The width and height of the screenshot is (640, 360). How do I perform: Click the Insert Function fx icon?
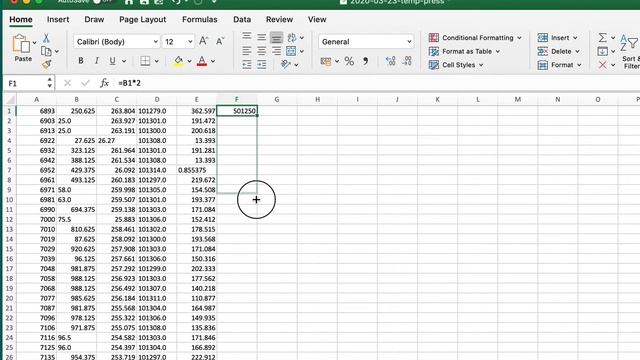(104, 83)
